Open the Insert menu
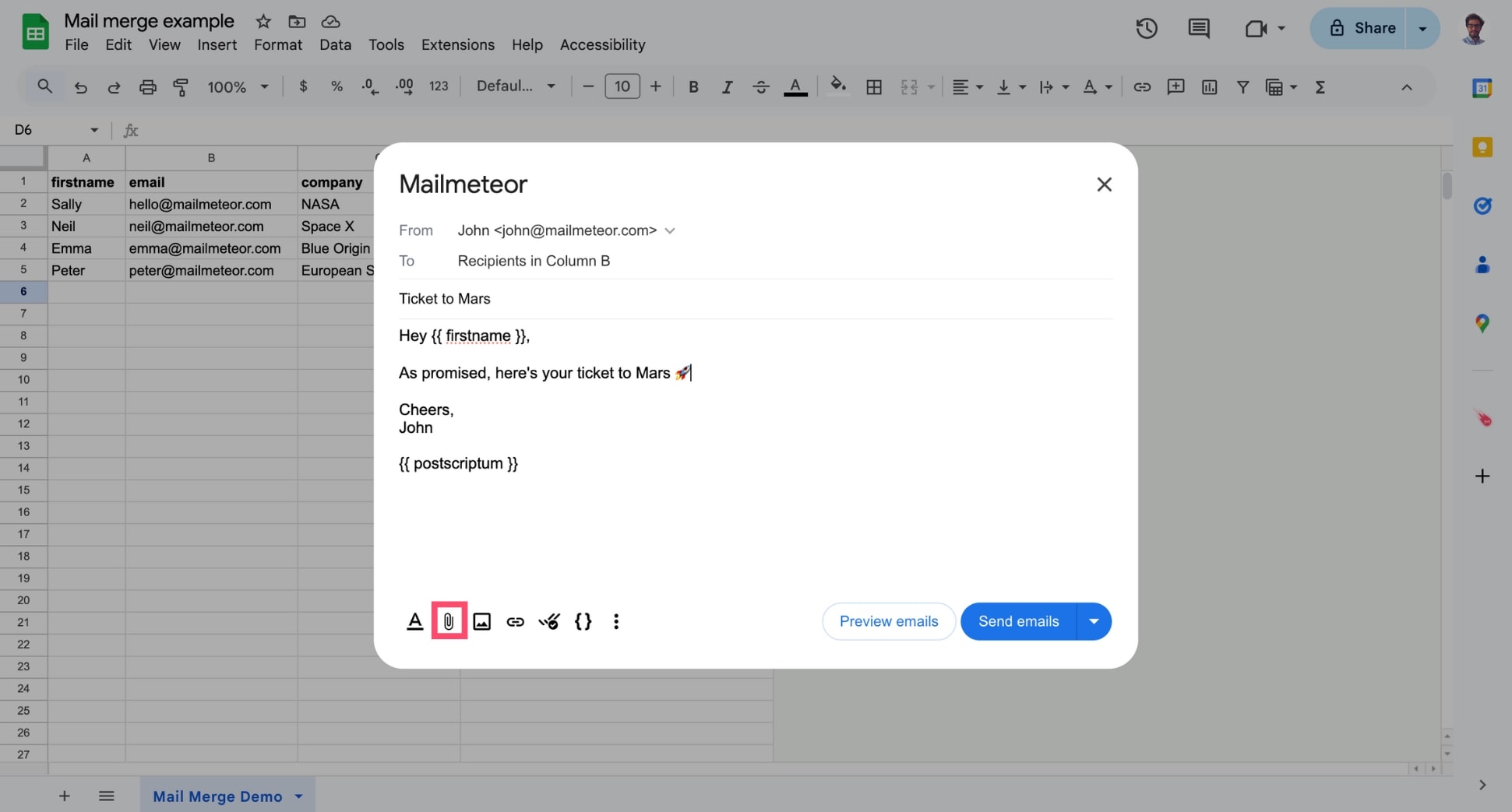 (217, 45)
